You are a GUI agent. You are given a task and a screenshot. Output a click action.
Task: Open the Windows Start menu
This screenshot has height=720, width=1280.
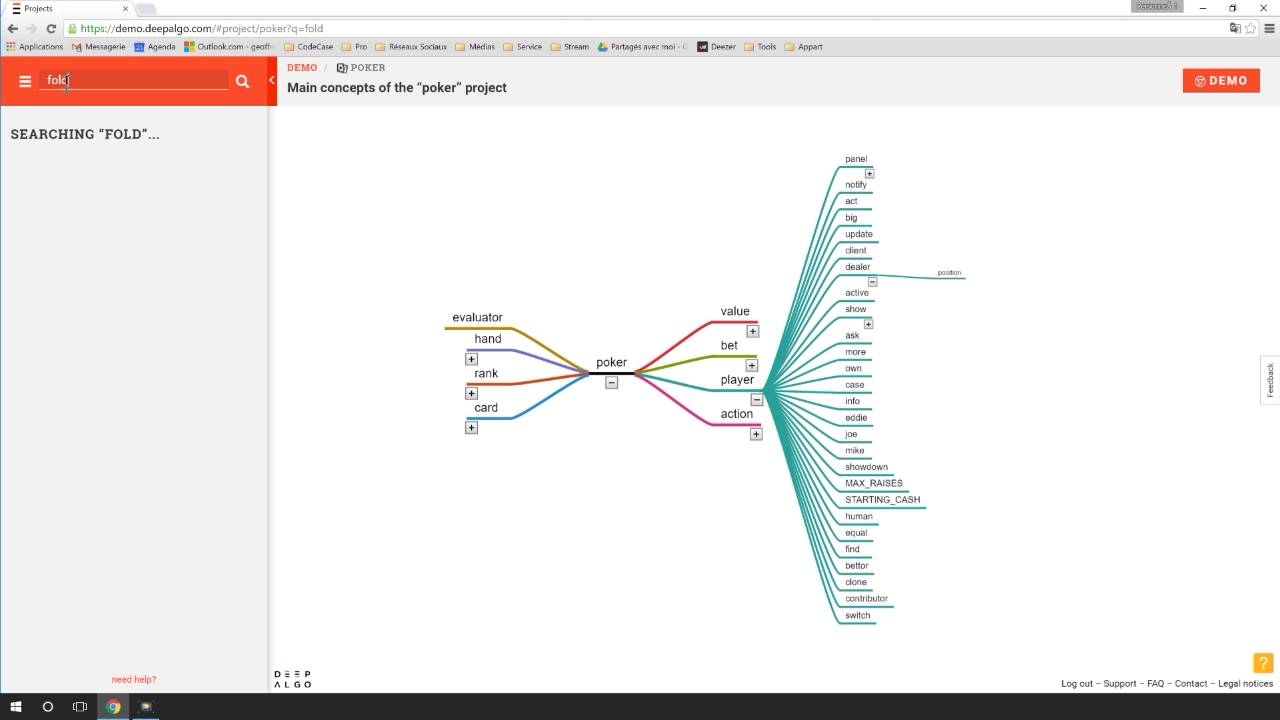point(16,707)
